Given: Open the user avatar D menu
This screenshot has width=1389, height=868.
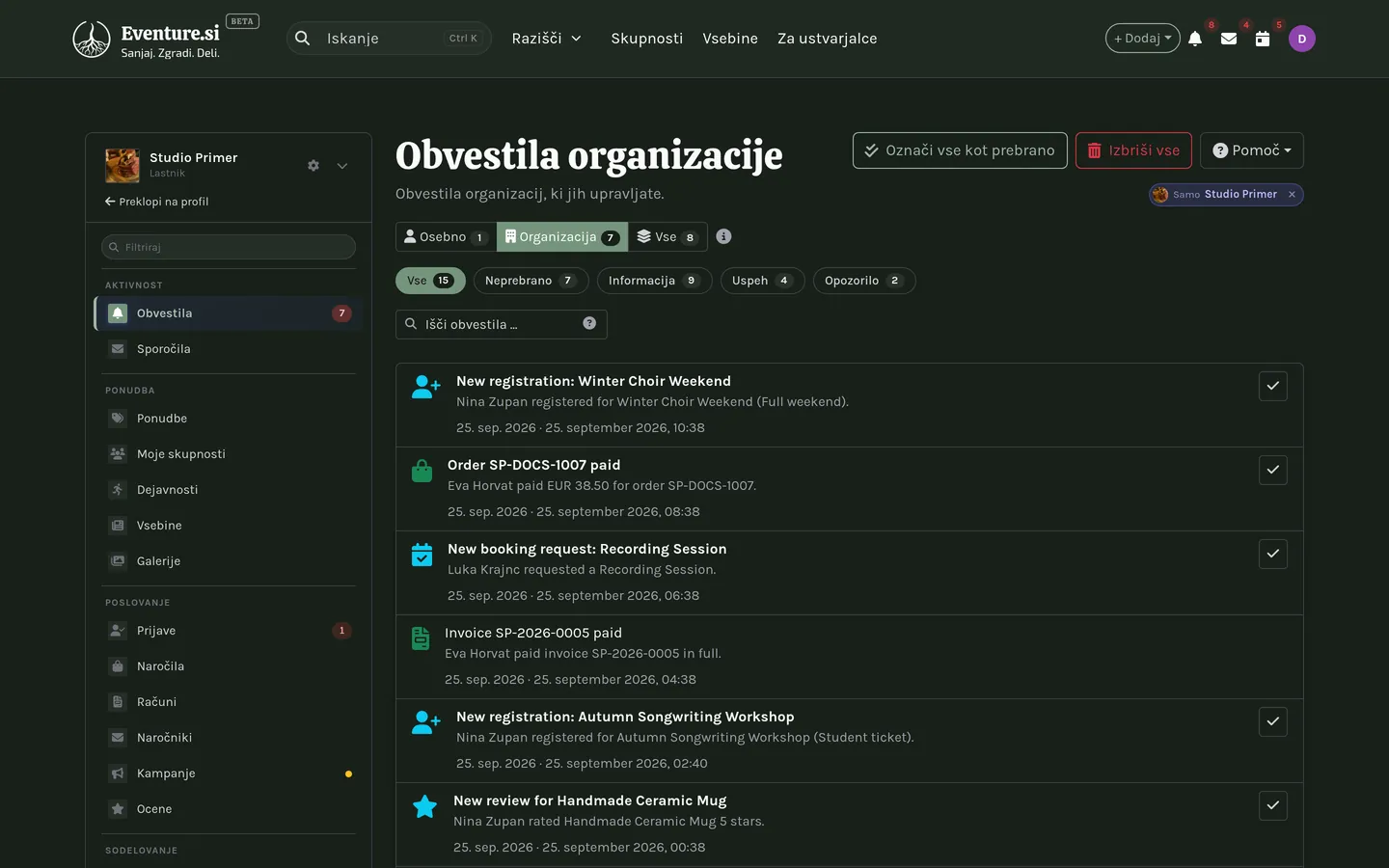Looking at the screenshot, I should click(x=1302, y=39).
